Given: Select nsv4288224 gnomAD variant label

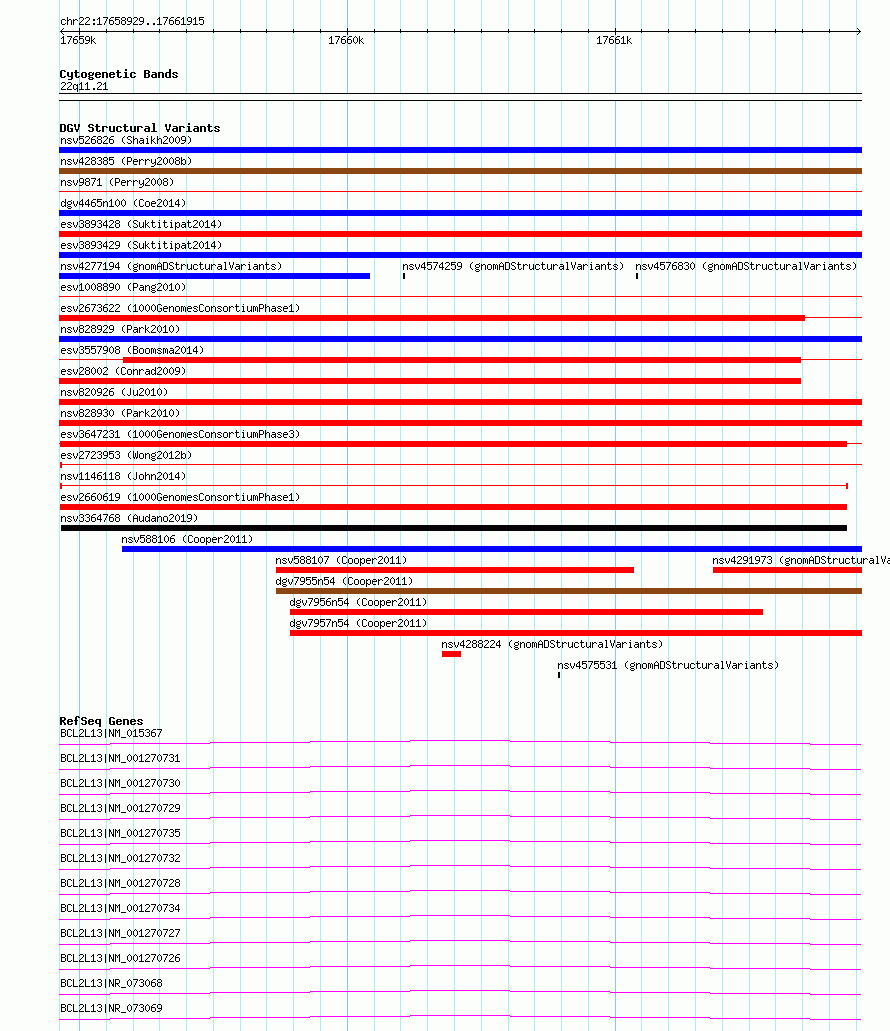Looking at the screenshot, I should [x=552, y=645].
